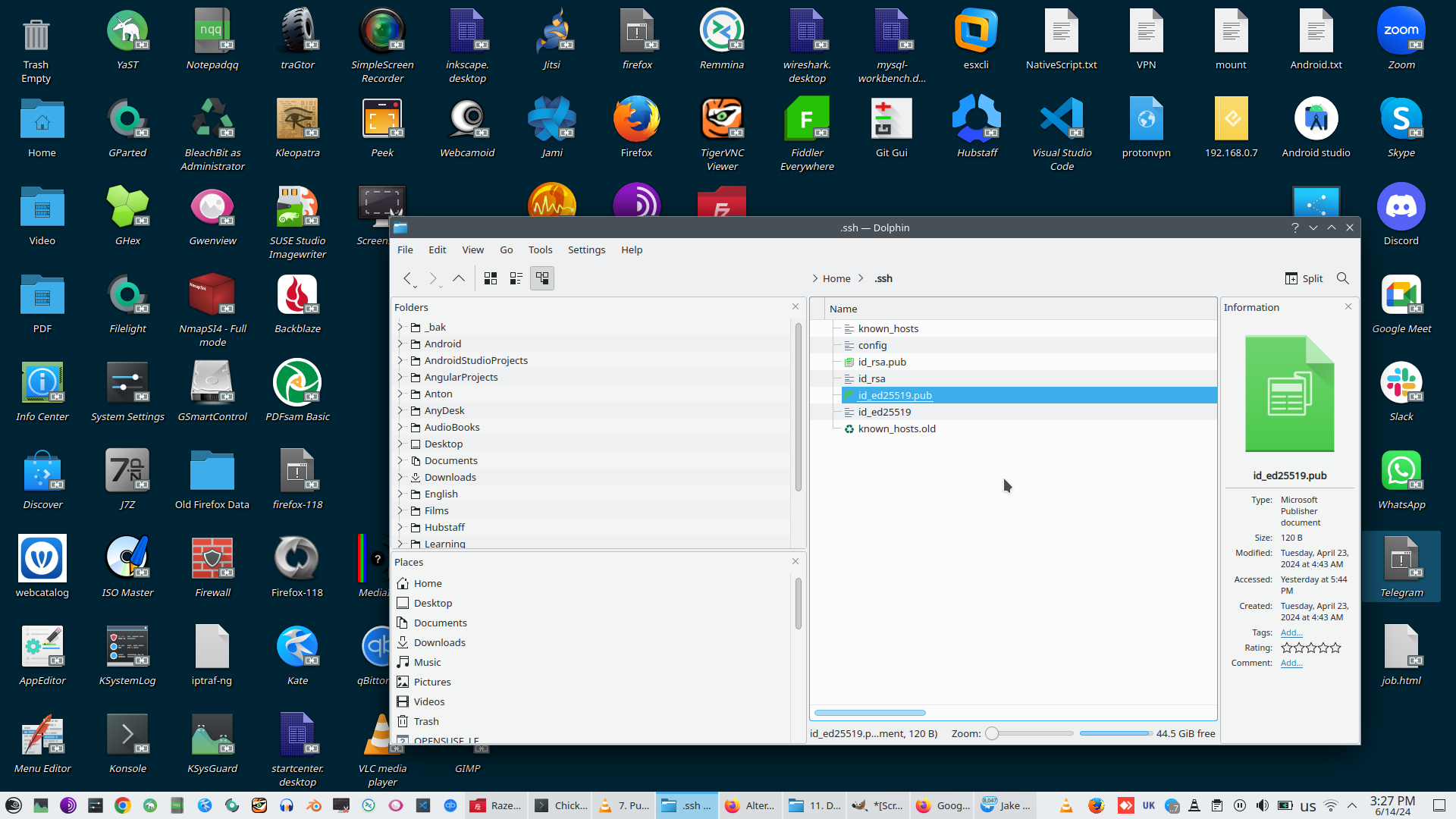1456x819 pixels.
Task: Adjust the Zoom slider in status bar
Action: click(992, 733)
